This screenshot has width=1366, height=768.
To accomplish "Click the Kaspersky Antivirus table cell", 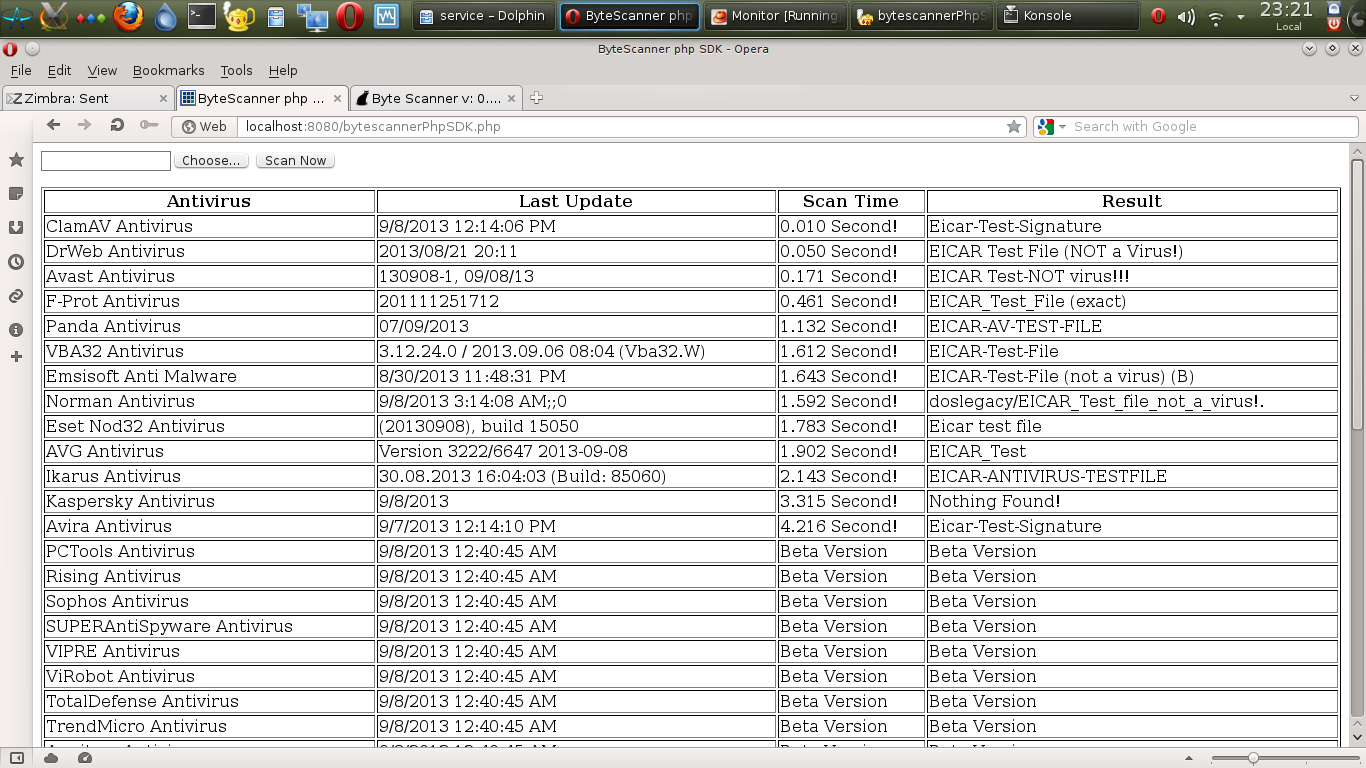I will coord(210,501).
